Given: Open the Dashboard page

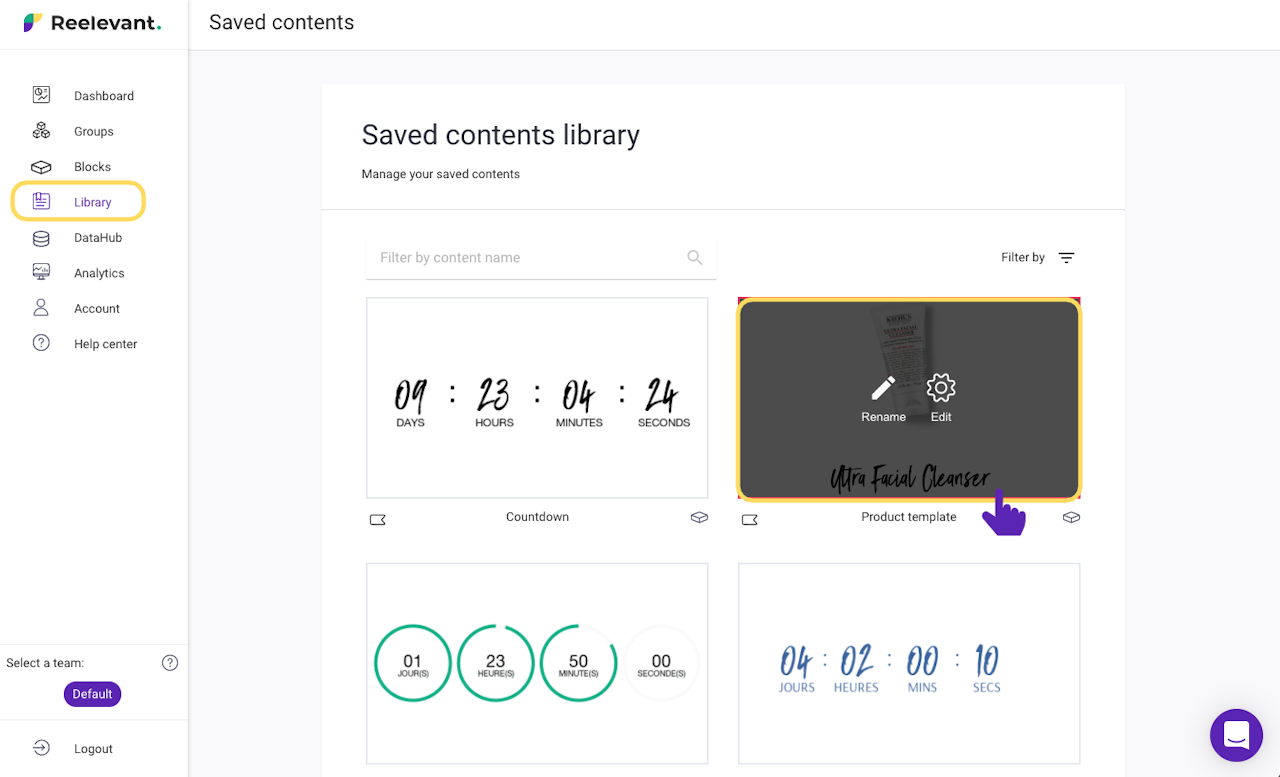Looking at the screenshot, I should 103,96.
